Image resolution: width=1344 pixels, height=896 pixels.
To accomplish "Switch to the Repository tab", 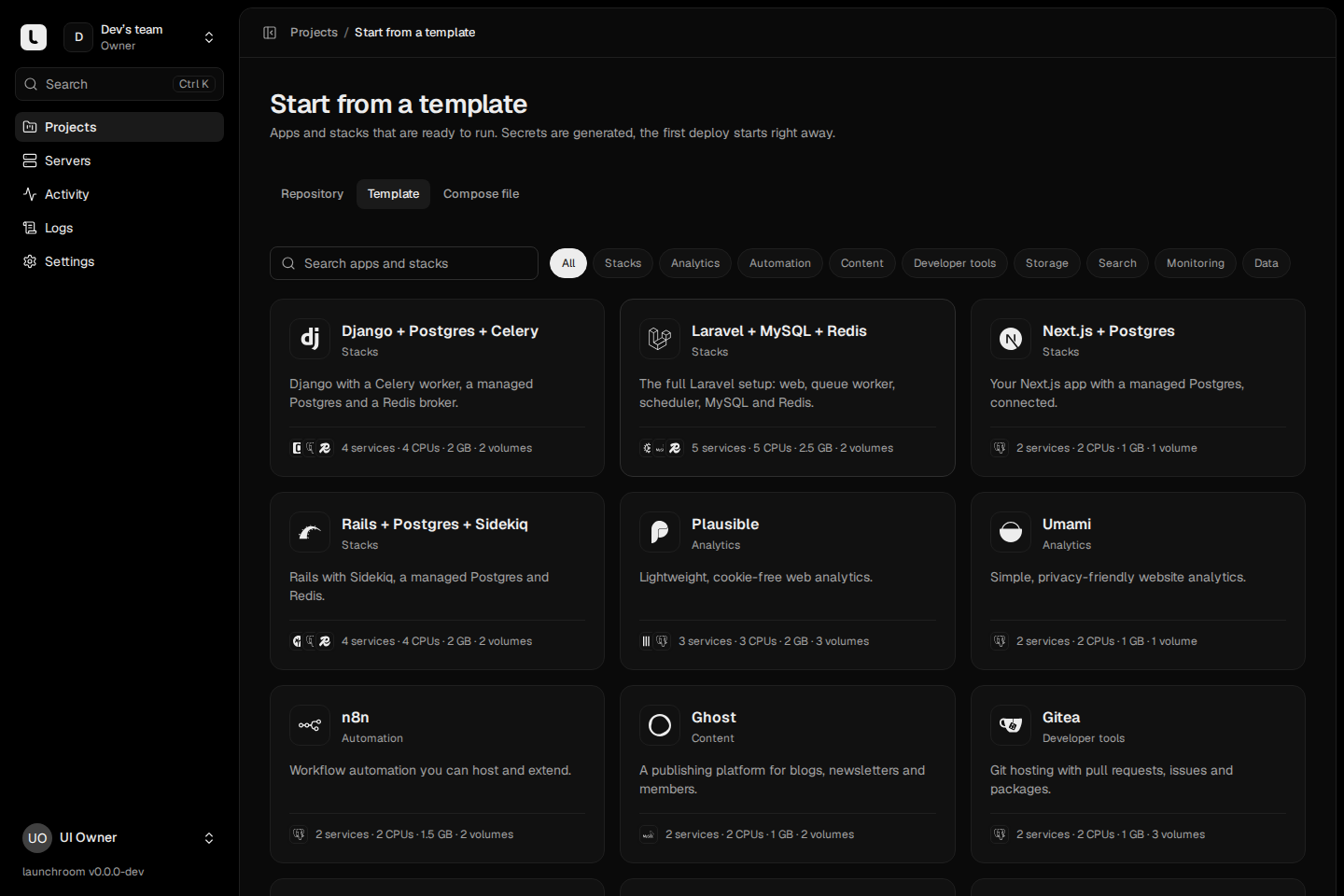I will tap(312, 194).
